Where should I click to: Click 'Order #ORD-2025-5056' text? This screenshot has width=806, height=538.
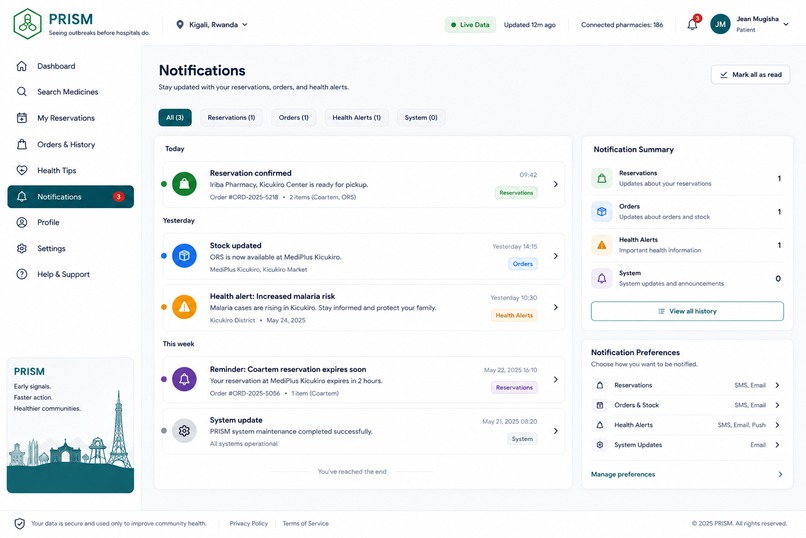tap(245, 394)
